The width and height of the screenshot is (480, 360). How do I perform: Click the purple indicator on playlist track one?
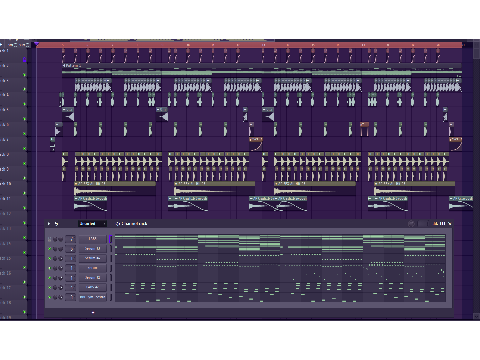(24, 60)
